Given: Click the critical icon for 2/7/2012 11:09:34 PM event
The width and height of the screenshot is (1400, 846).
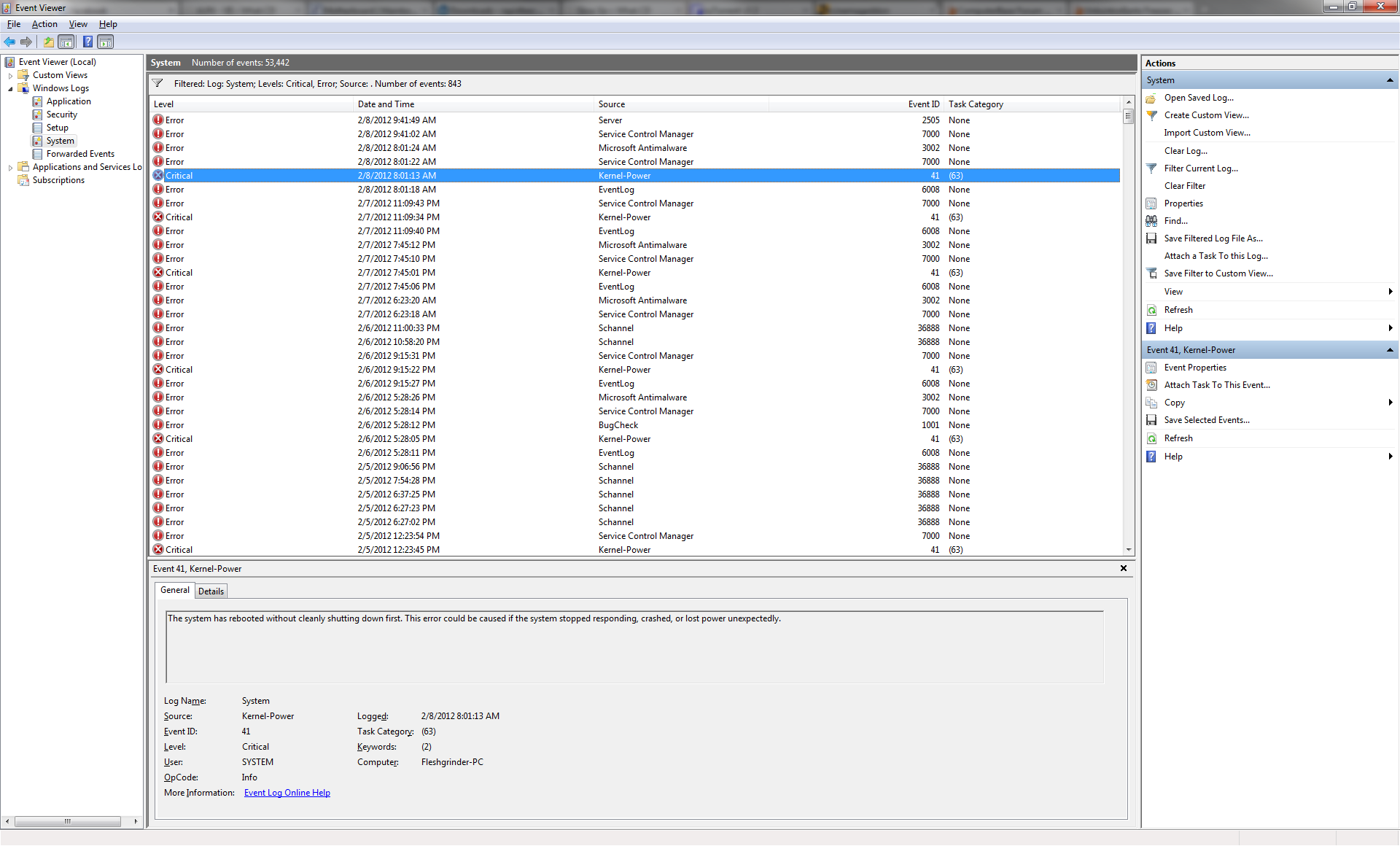Looking at the screenshot, I should (157, 217).
